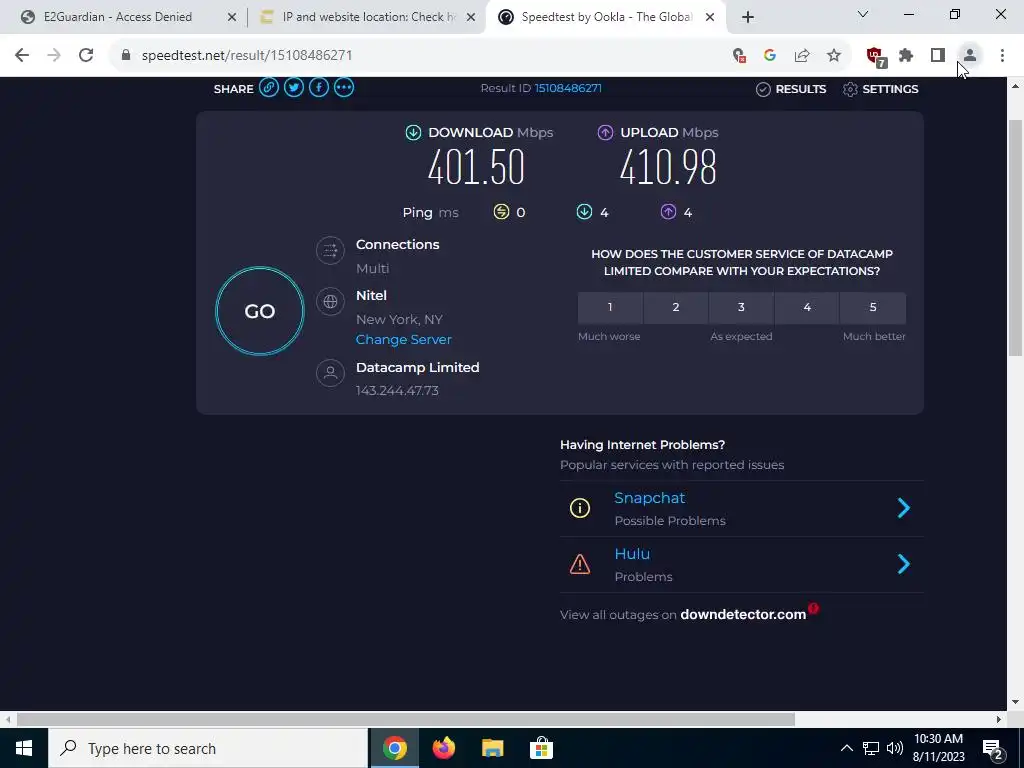Share result on Twitter

point(294,88)
